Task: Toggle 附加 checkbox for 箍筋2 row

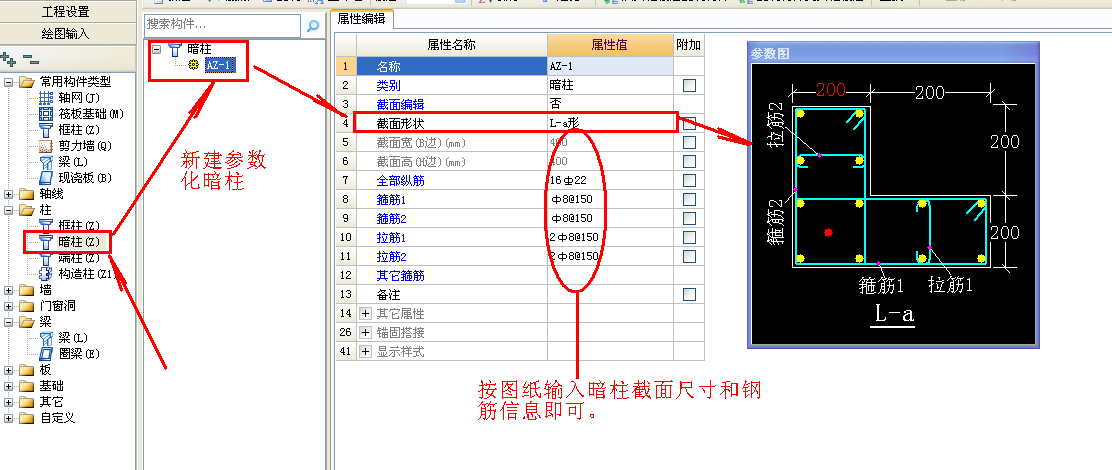Action: pos(689,218)
